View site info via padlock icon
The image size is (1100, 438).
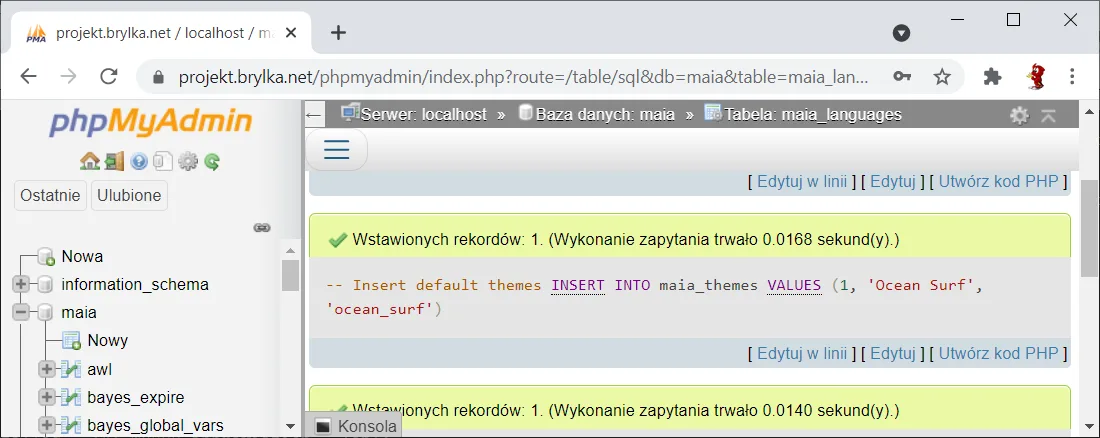[x=158, y=76]
